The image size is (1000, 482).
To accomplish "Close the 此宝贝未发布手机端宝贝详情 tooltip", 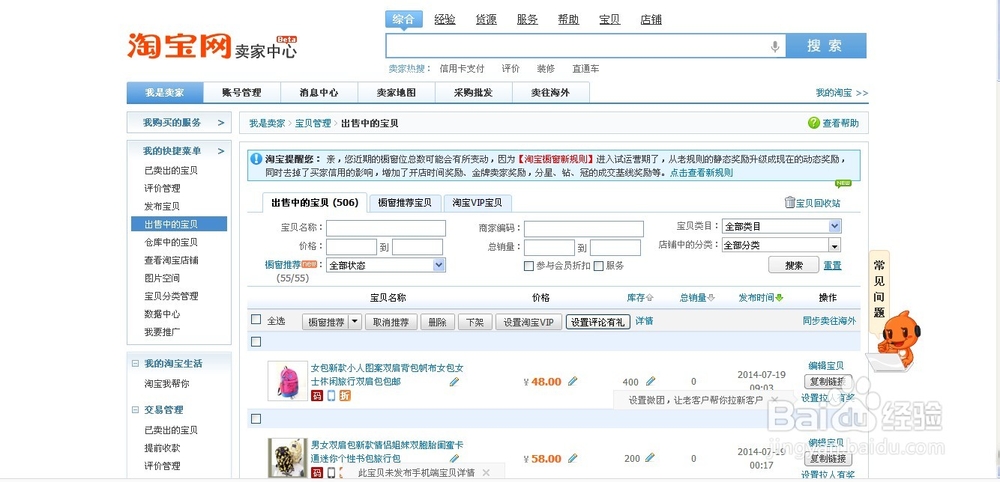I will click(486, 472).
